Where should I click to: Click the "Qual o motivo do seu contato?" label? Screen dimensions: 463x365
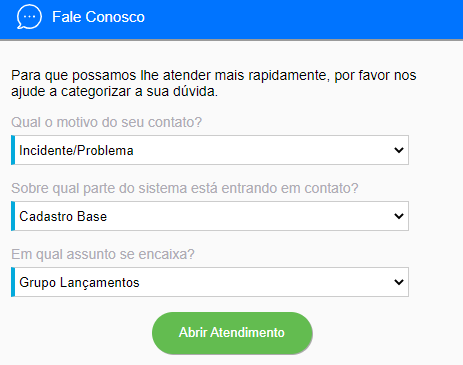pyautogui.click(x=107, y=122)
